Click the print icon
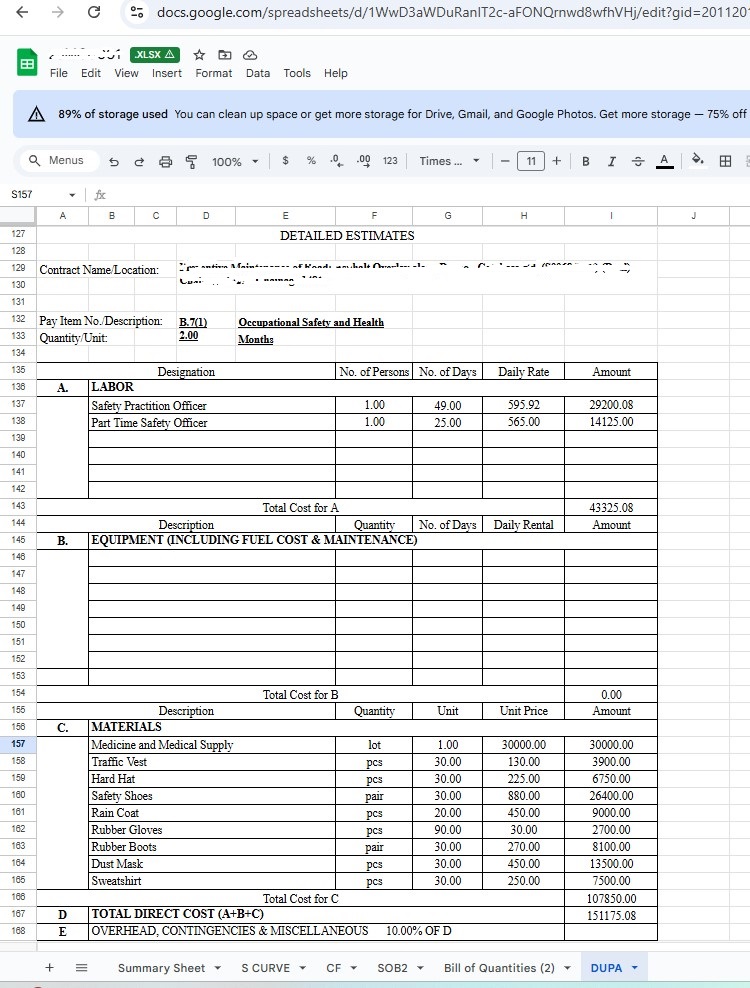 (165, 161)
